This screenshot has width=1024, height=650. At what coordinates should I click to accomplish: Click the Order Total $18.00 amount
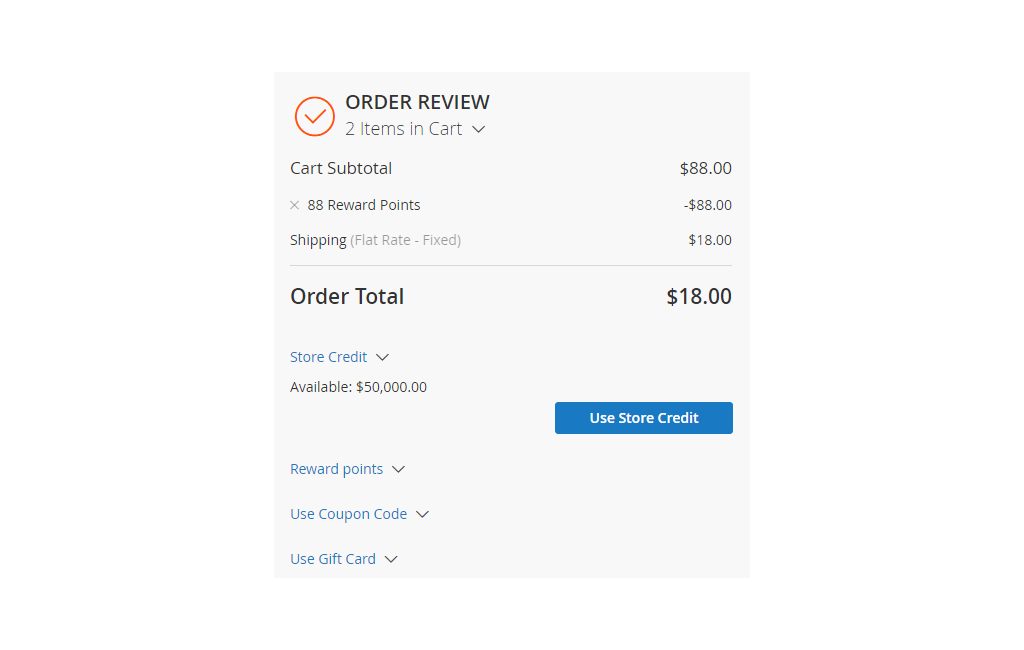pos(699,297)
